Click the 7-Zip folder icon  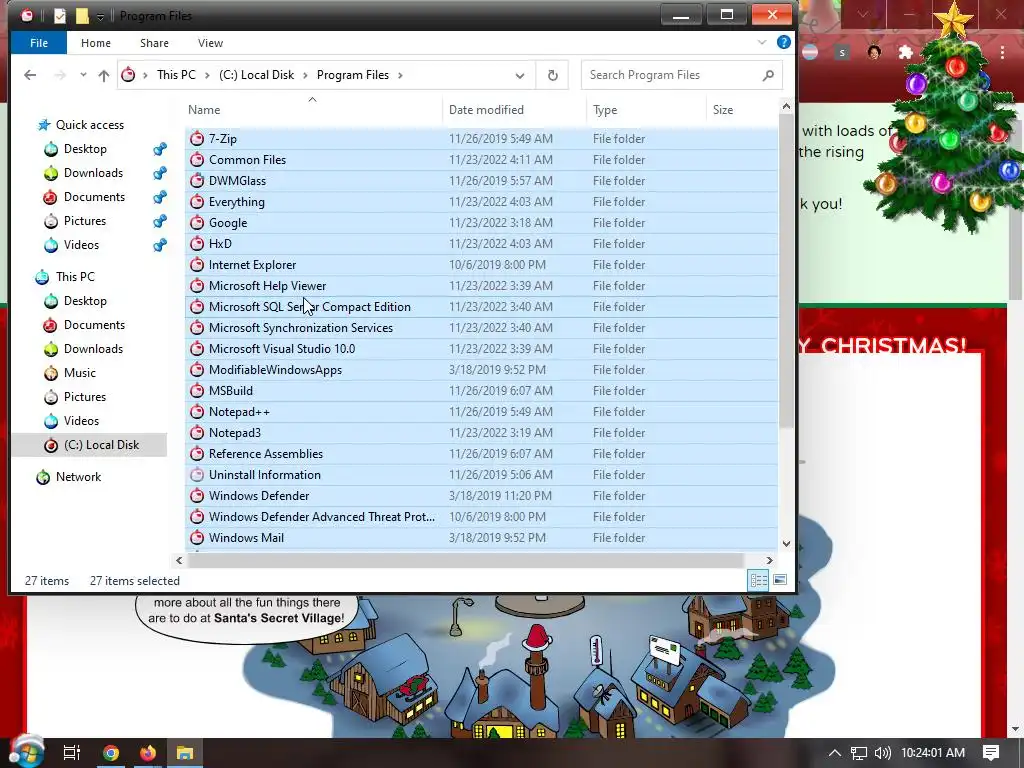(197, 138)
